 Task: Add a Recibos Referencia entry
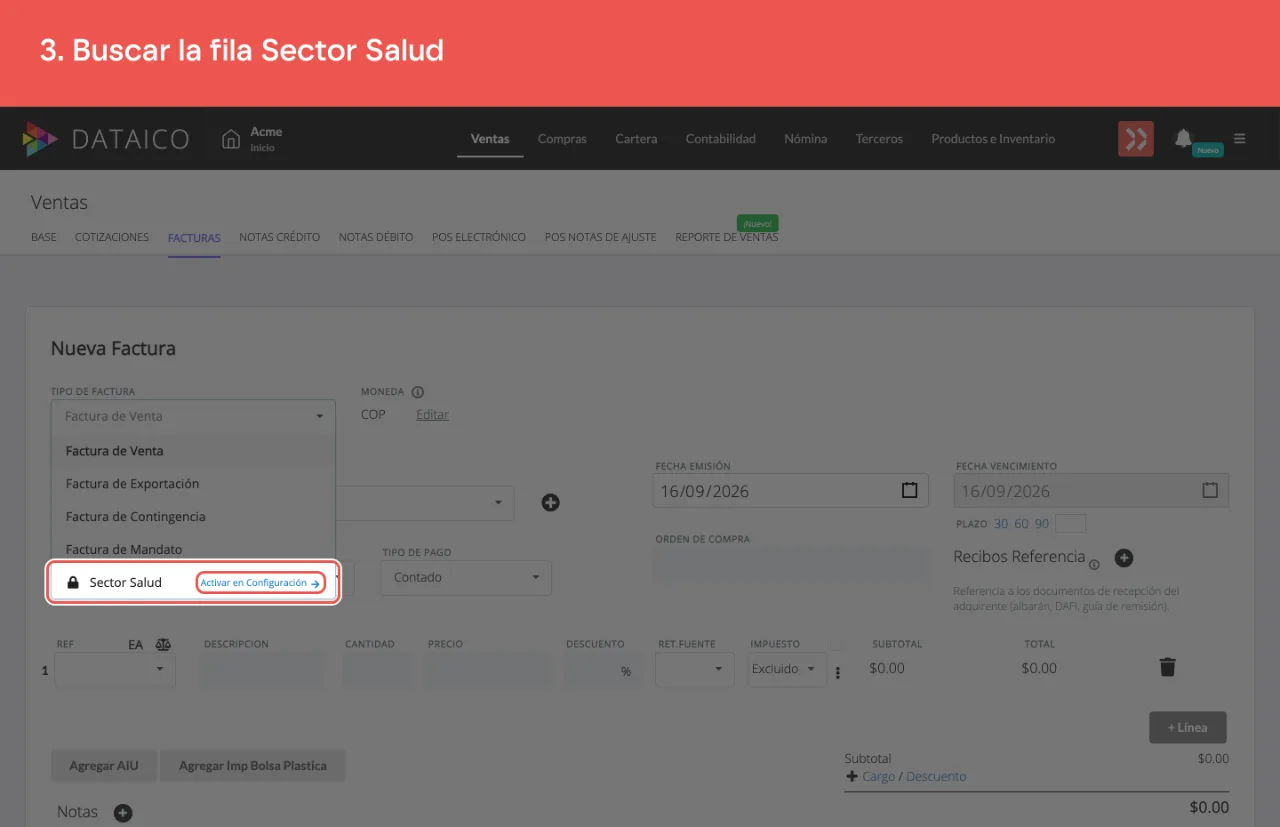click(1123, 557)
